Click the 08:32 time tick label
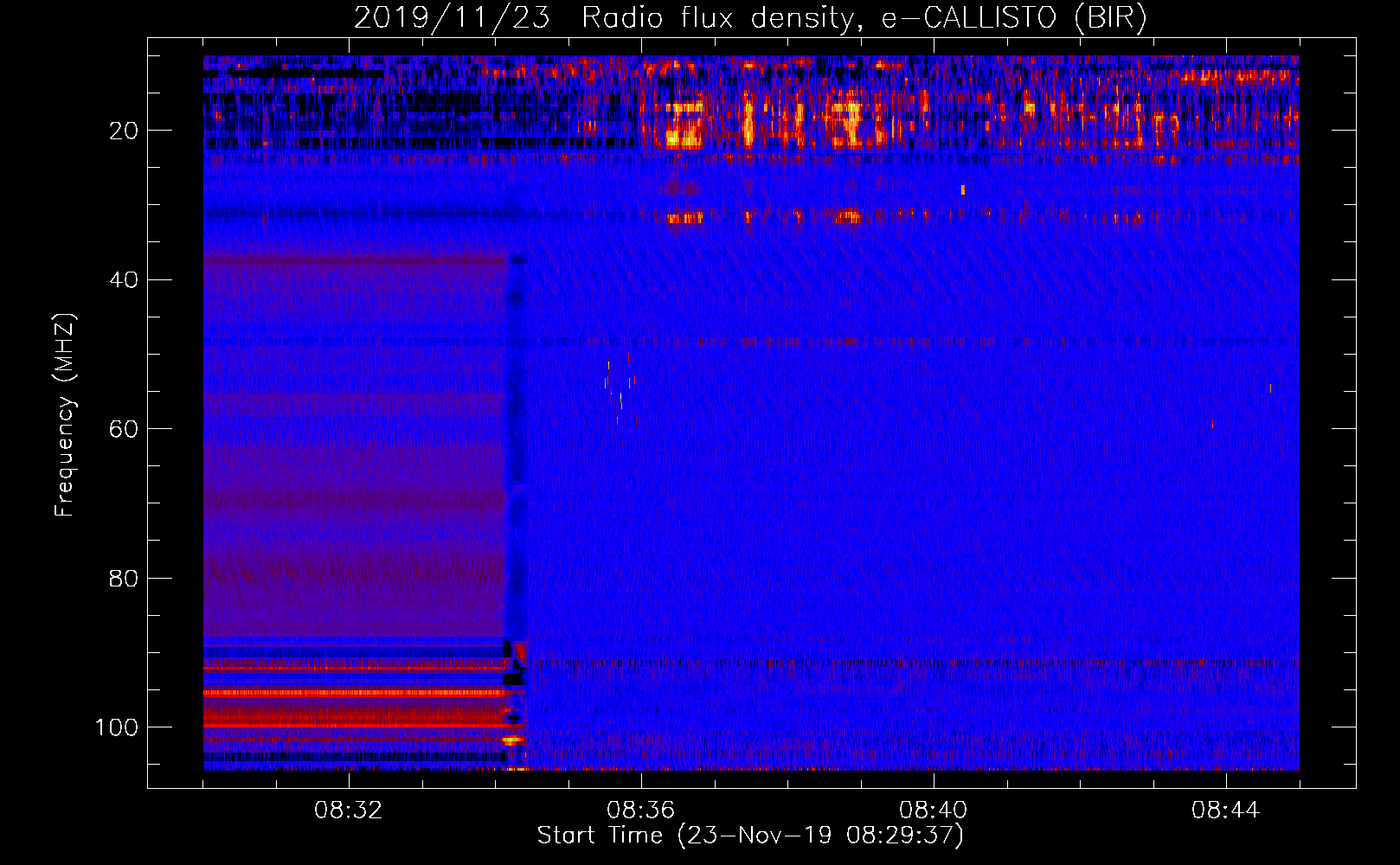 (349, 811)
